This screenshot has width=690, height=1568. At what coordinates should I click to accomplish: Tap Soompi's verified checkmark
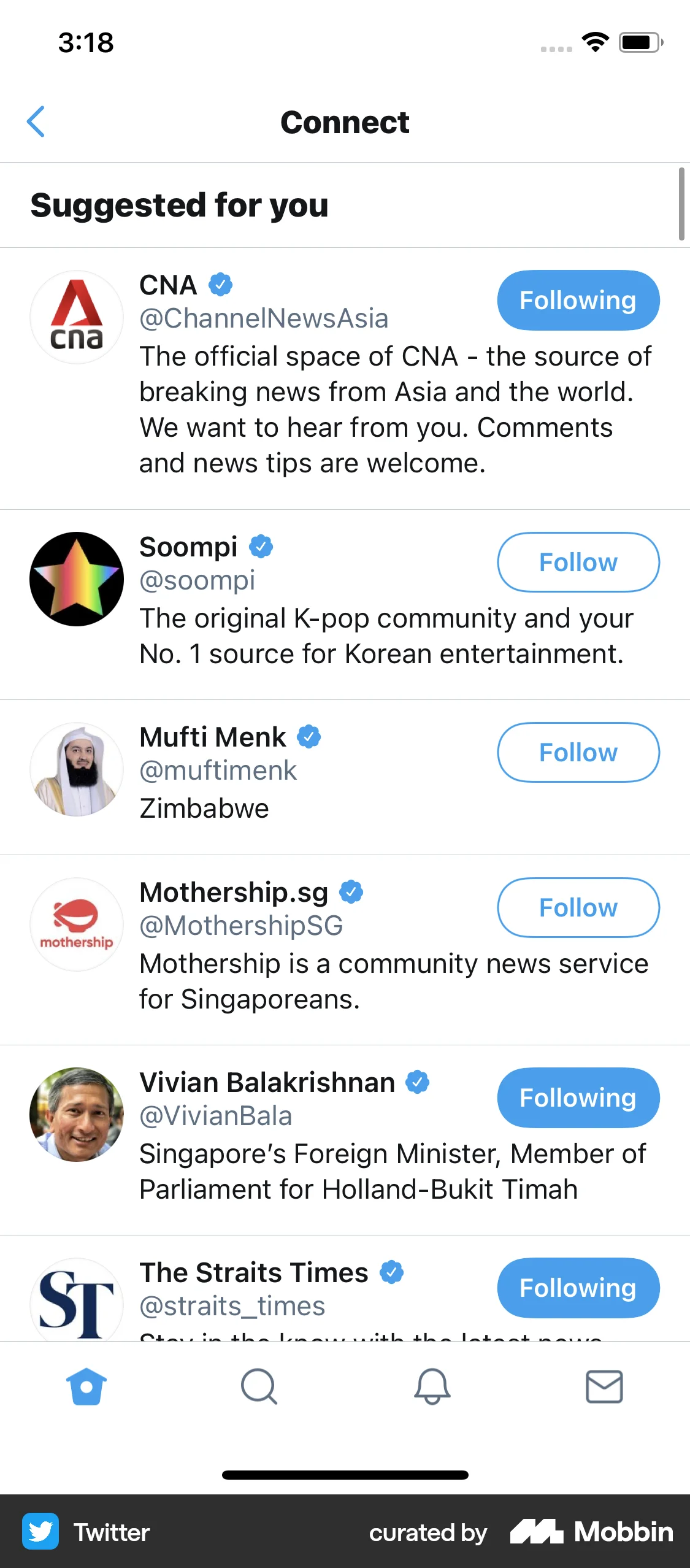(x=261, y=546)
